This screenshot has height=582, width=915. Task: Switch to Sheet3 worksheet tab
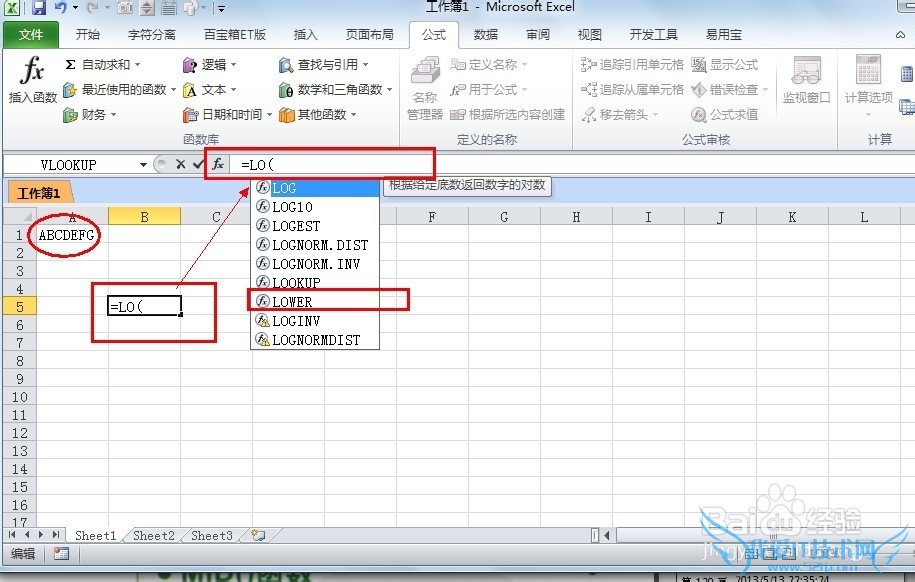[211, 535]
